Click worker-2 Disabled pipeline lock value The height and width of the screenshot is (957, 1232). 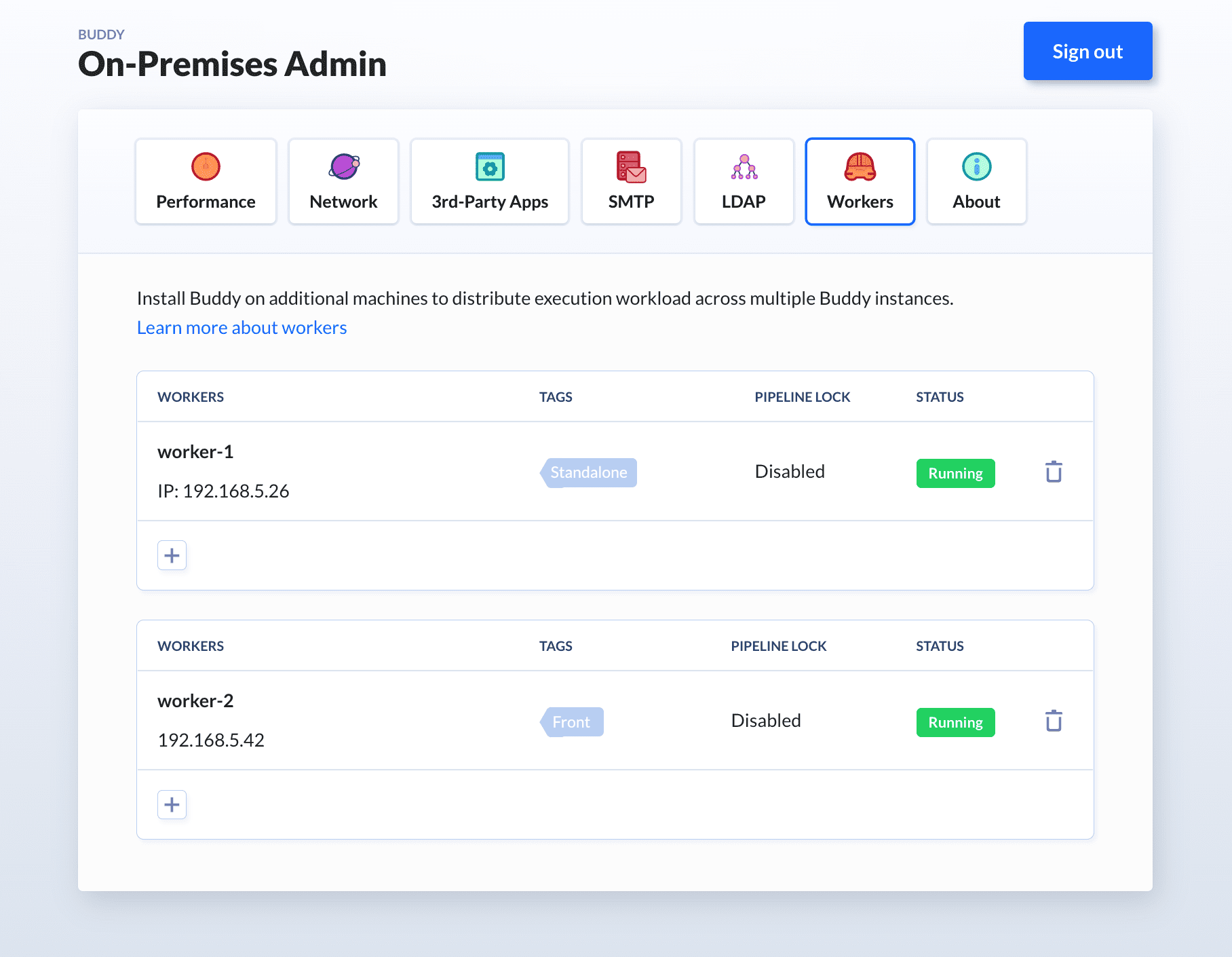[x=766, y=720]
